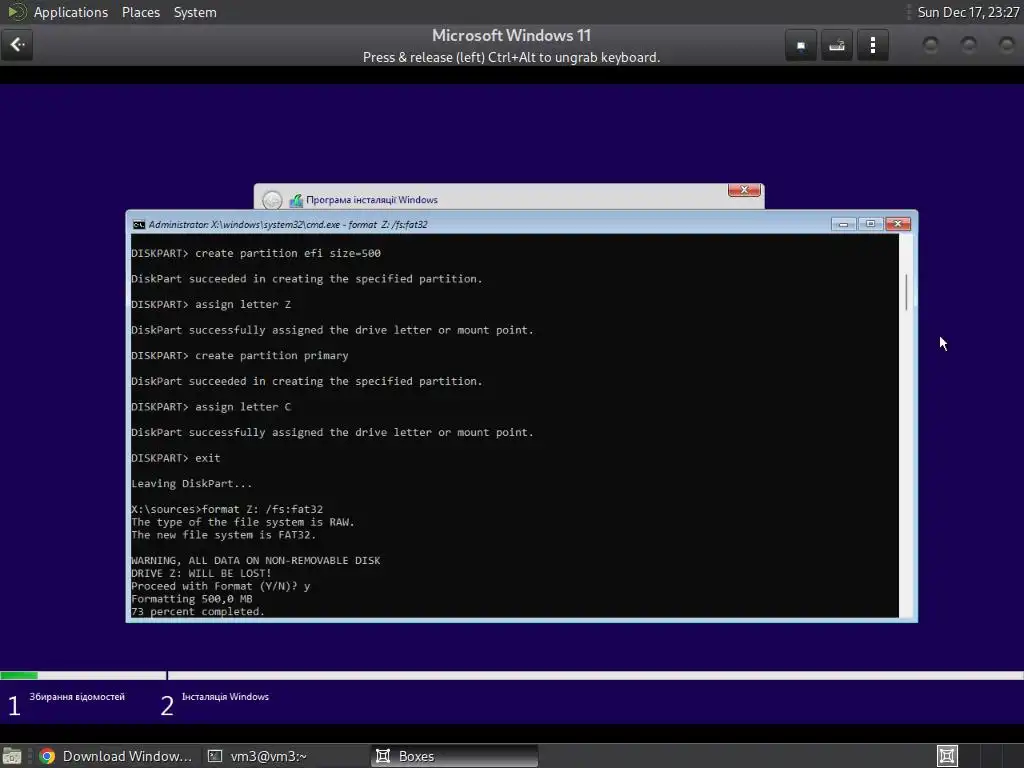This screenshot has width=1024, height=768.
Task: Click the Boxes fullscreen toggle button
Action: [x=801, y=45]
